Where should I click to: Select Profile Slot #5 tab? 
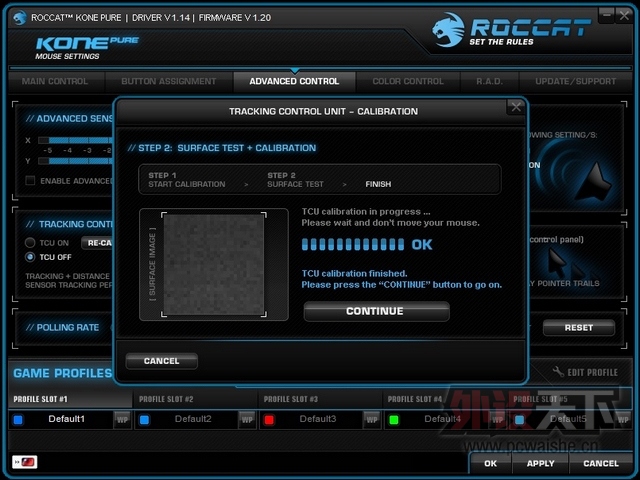point(569,399)
